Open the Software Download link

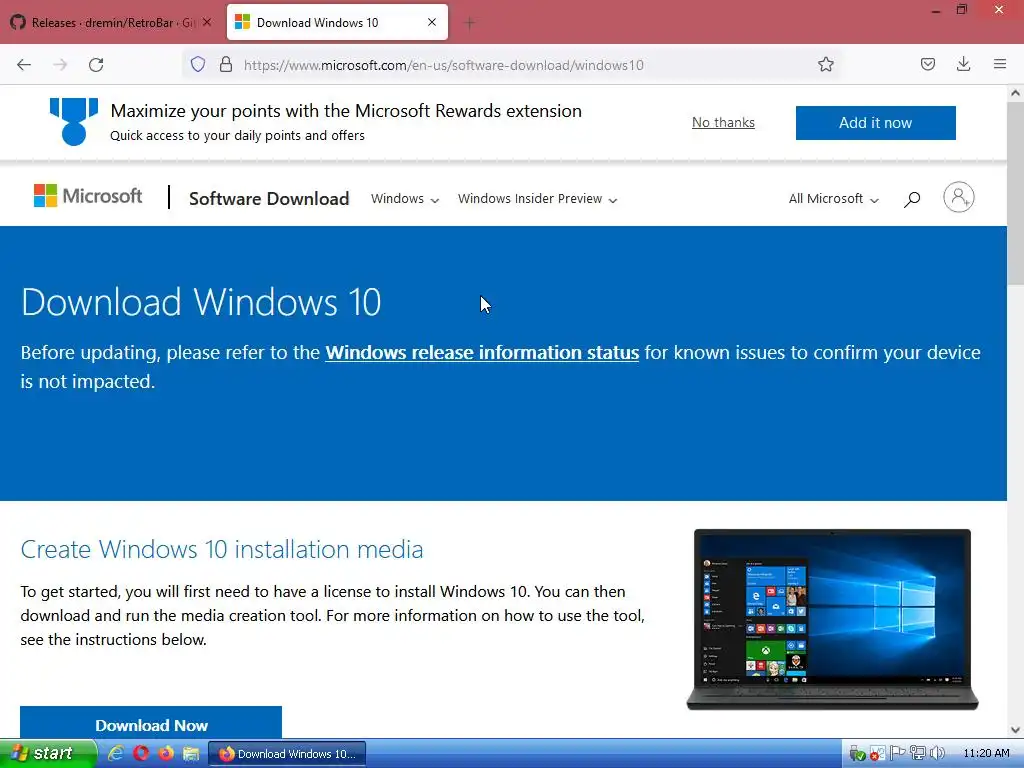[269, 199]
